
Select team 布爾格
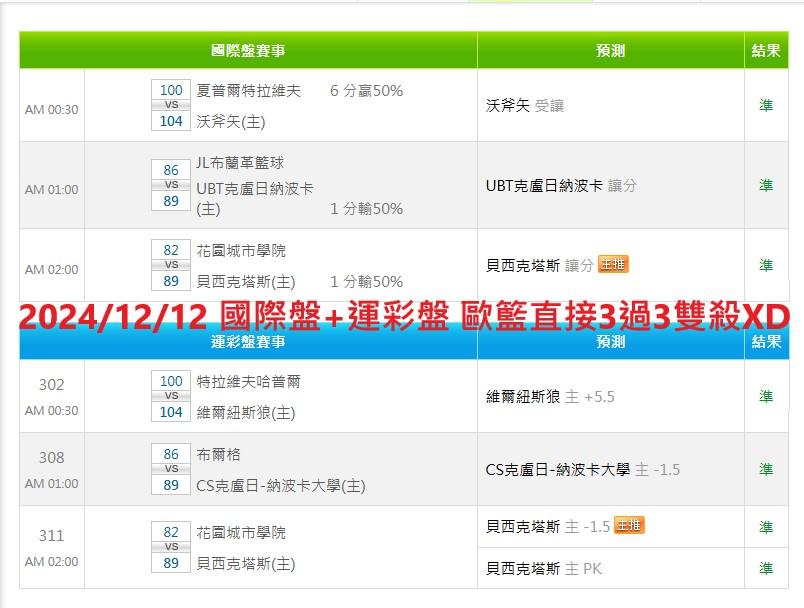218,455
